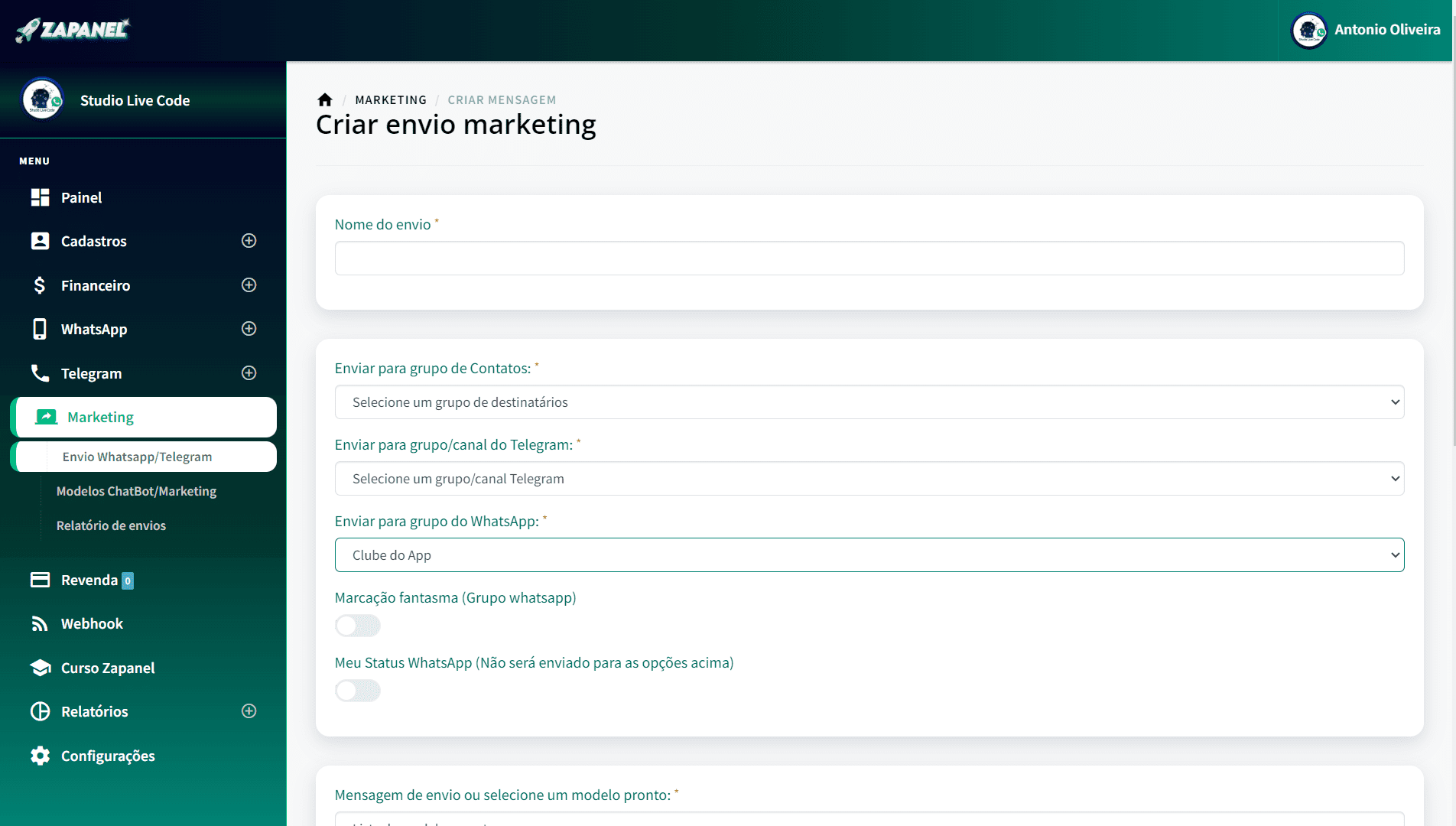This screenshot has width=1456, height=826.
Task: Enable Marcação fantasma toggle
Action: (x=357, y=626)
